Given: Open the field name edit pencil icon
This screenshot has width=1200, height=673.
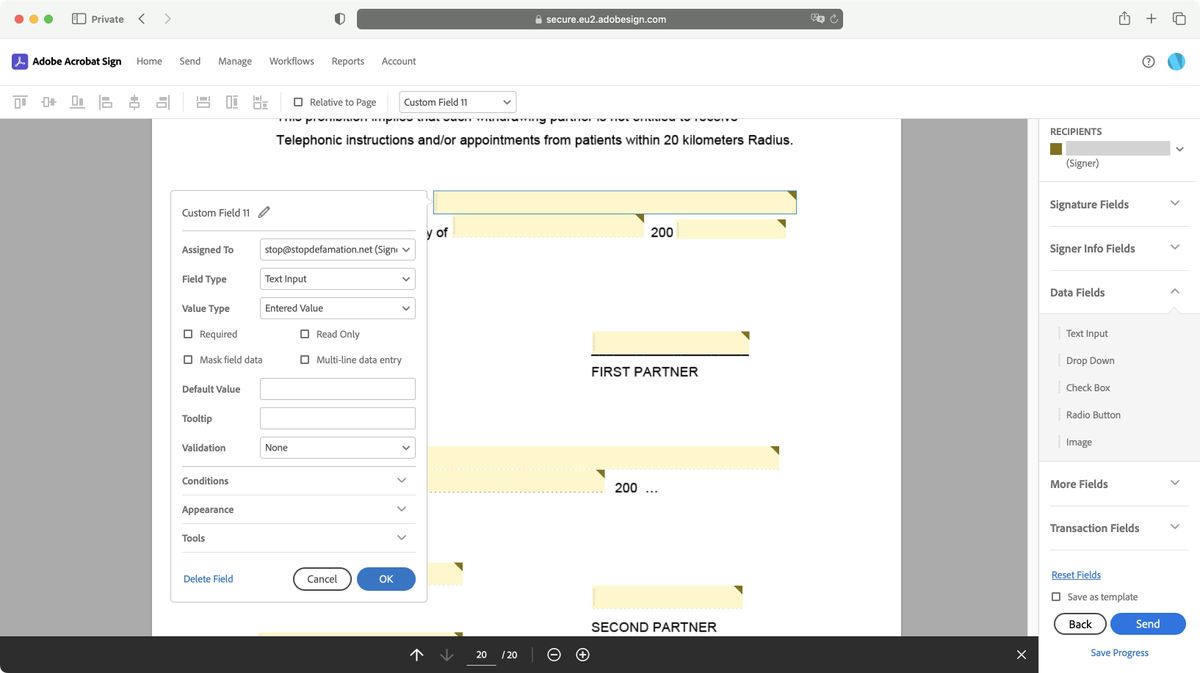Looking at the screenshot, I should [264, 212].
